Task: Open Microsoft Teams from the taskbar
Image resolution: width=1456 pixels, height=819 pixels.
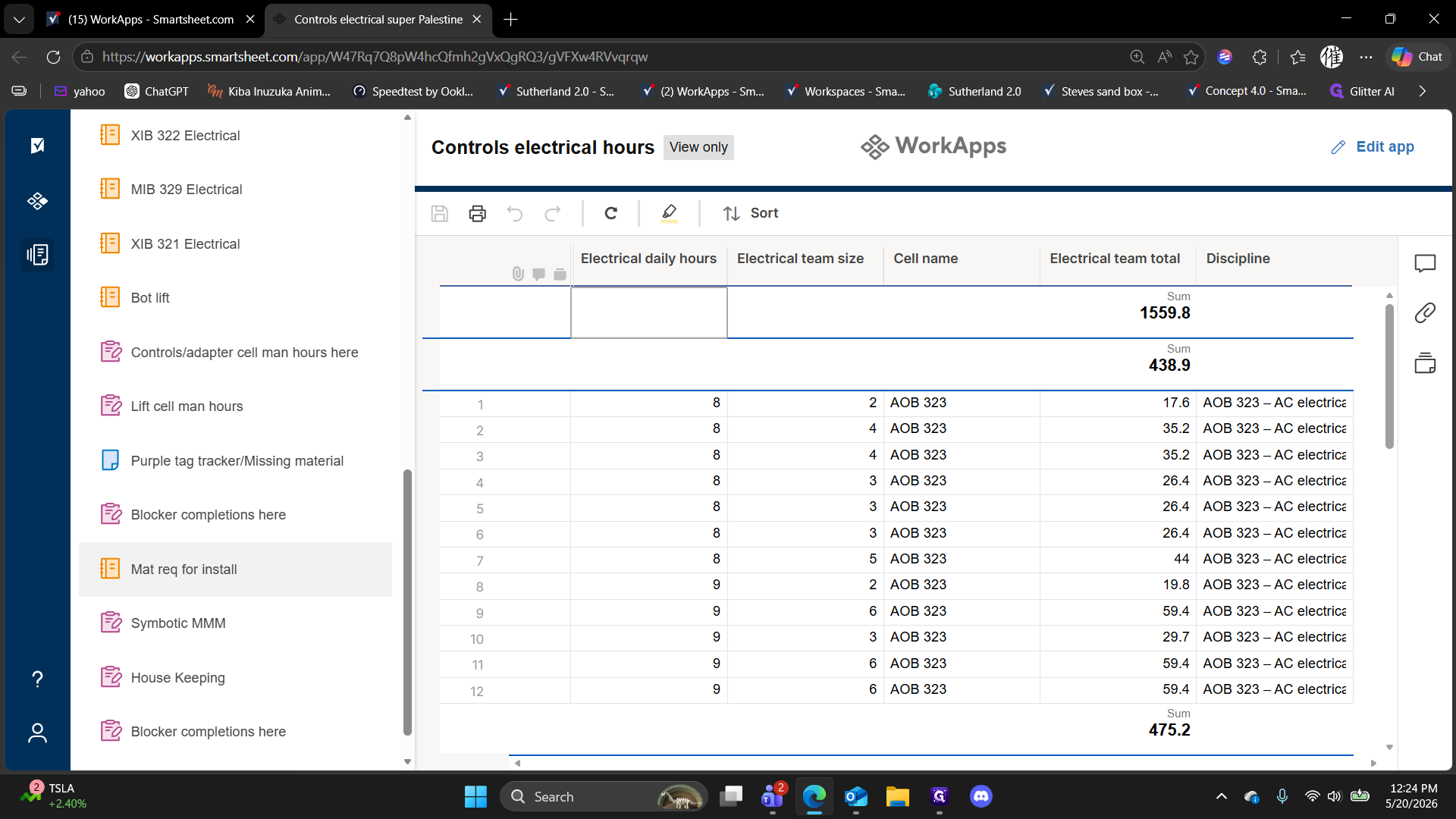Action: point(773,796)
